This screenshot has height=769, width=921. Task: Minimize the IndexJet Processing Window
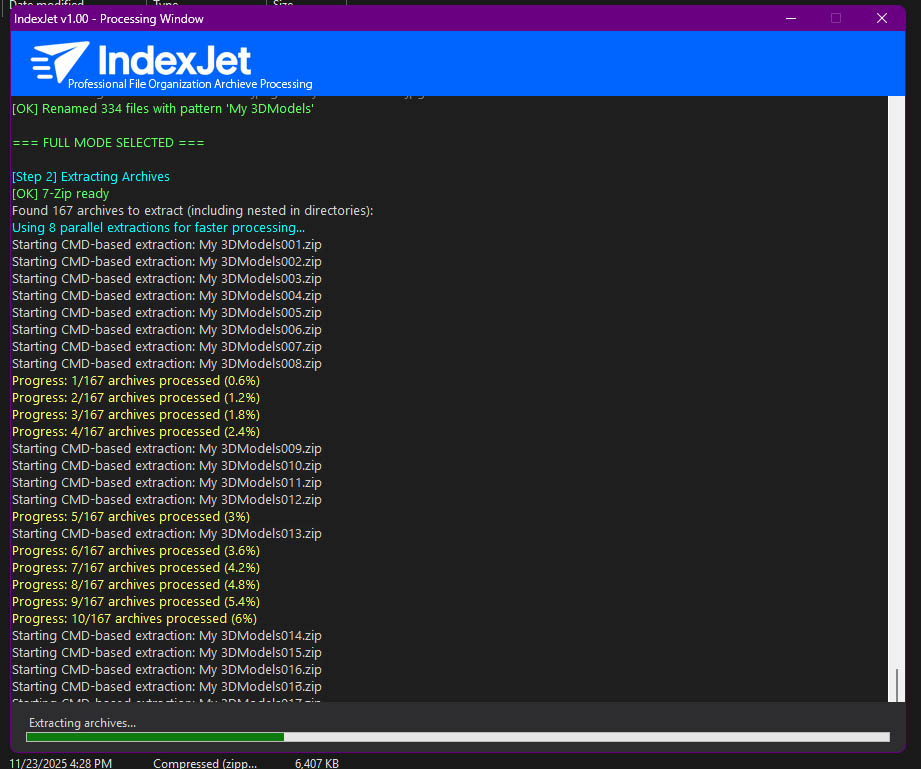click(791, 18)
